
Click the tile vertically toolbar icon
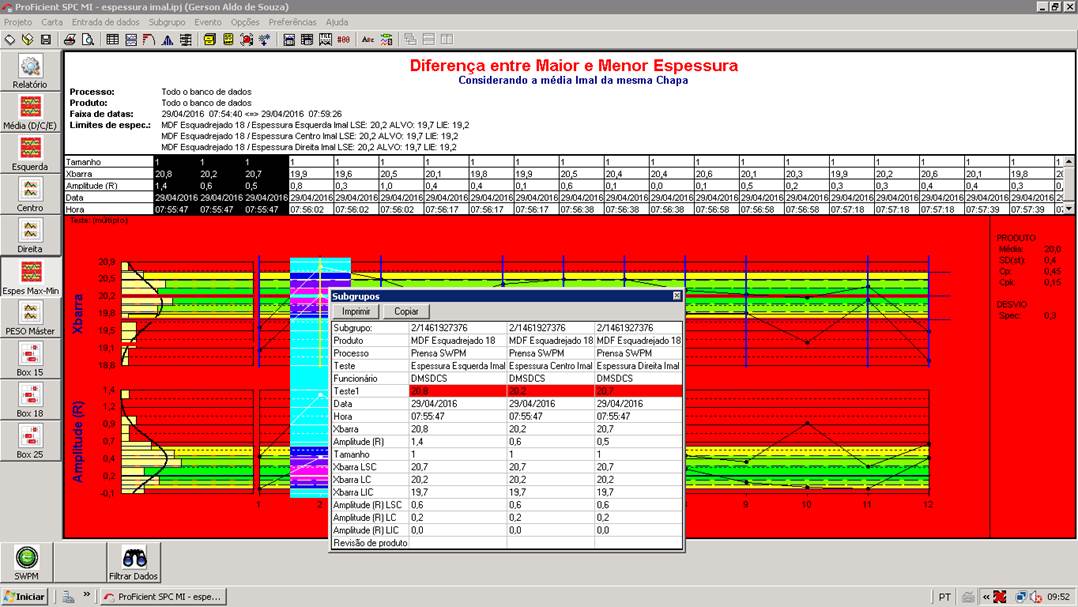click(447, 40)
